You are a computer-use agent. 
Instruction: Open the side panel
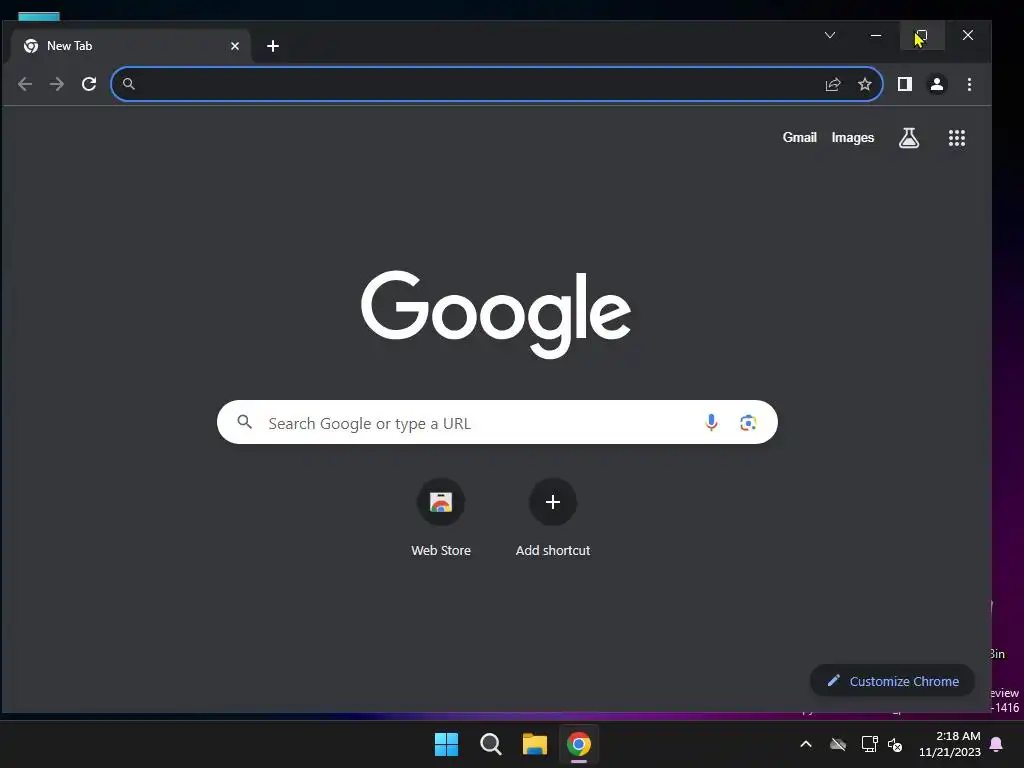[904, 84]
